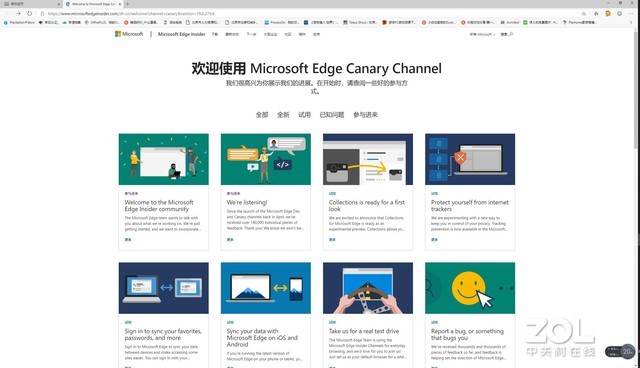Click the Protect yourself from internet trackers title

tap(470, 206)
